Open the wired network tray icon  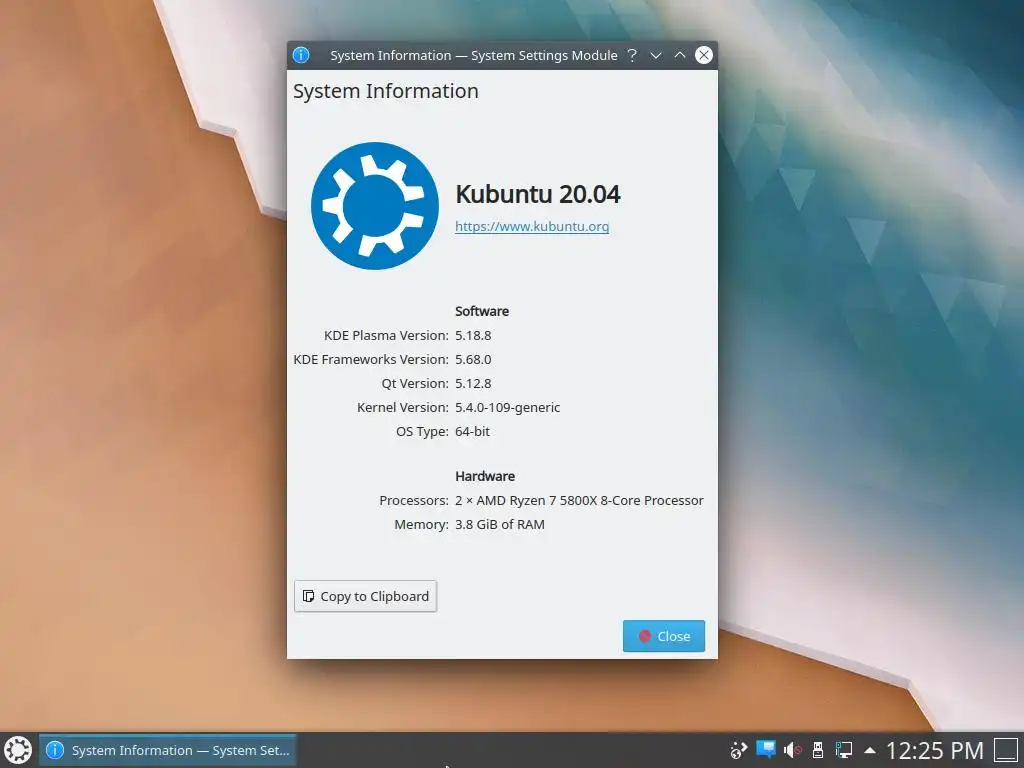coord(844,750)
